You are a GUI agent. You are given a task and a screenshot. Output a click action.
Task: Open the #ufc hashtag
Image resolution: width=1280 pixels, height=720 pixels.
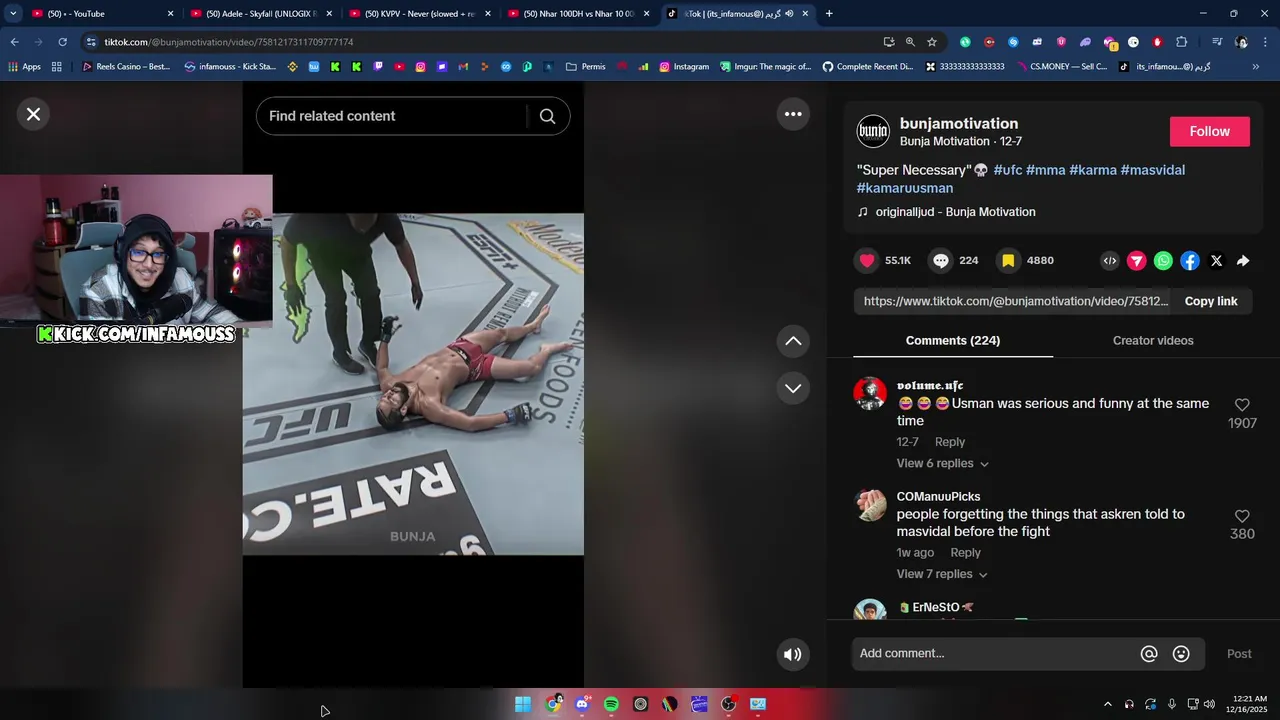pyautogui.click(x=1007, y=170)
